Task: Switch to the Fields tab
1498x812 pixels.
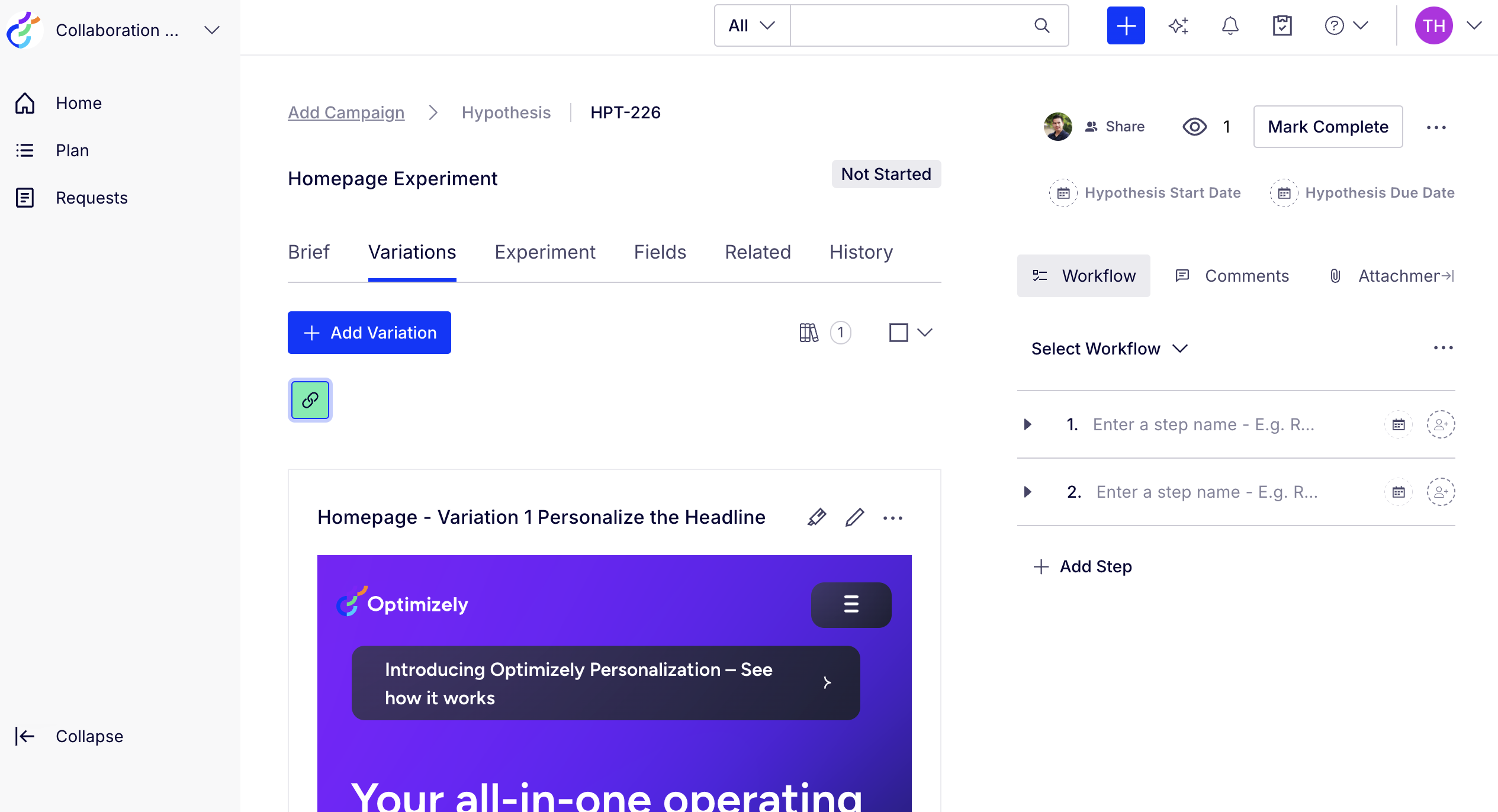Action: click(x=660, y=252)
